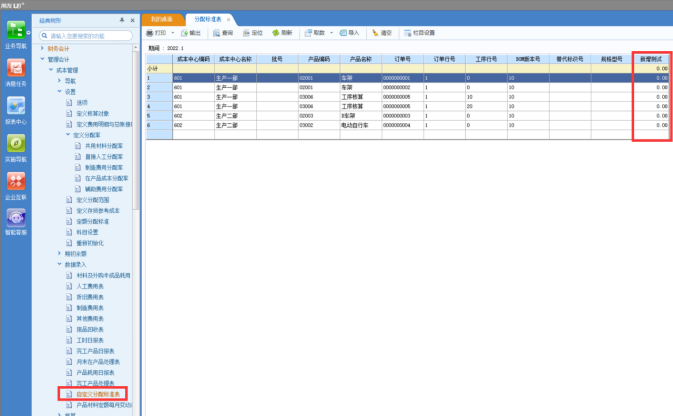Click the 产品编码 column header
The height and width of the screenshot is (416, 673).
pos(319,59)
